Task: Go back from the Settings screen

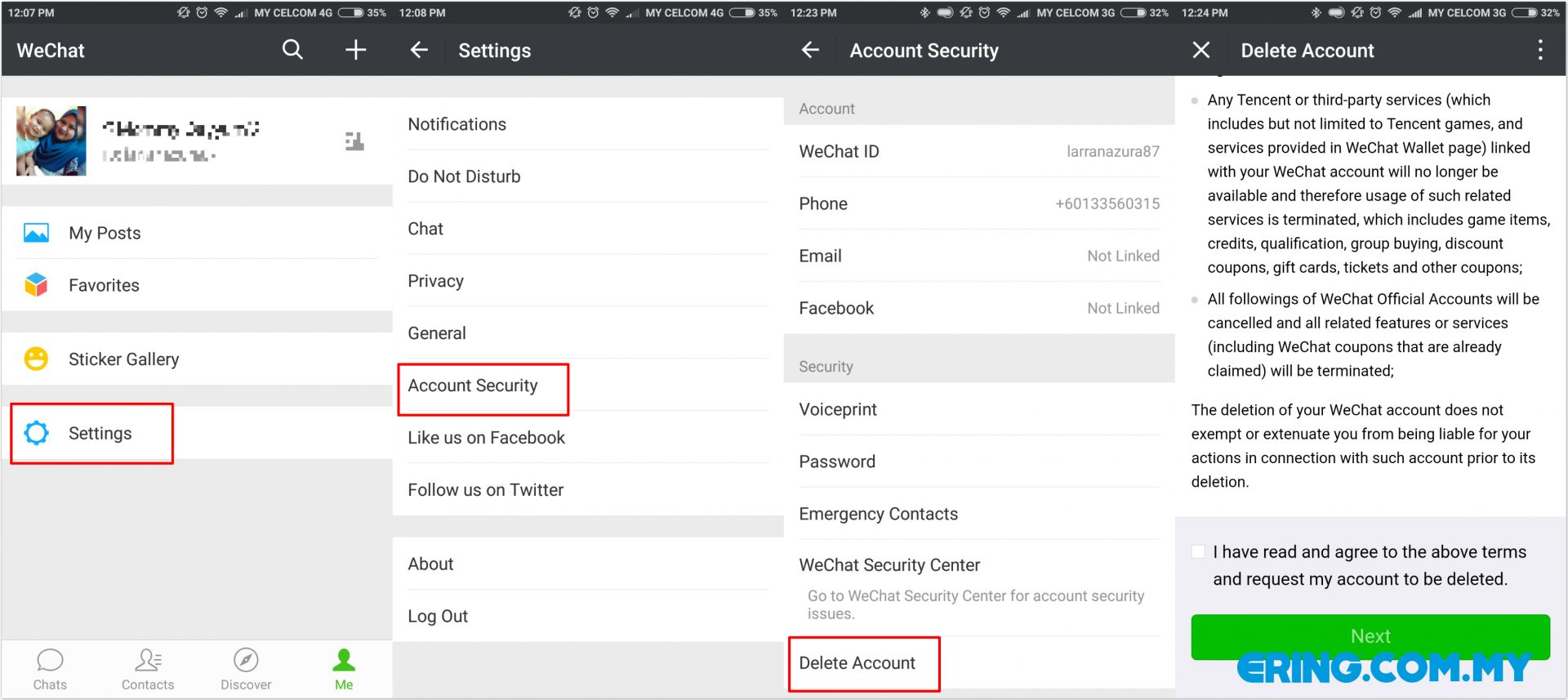Action: 419,50
